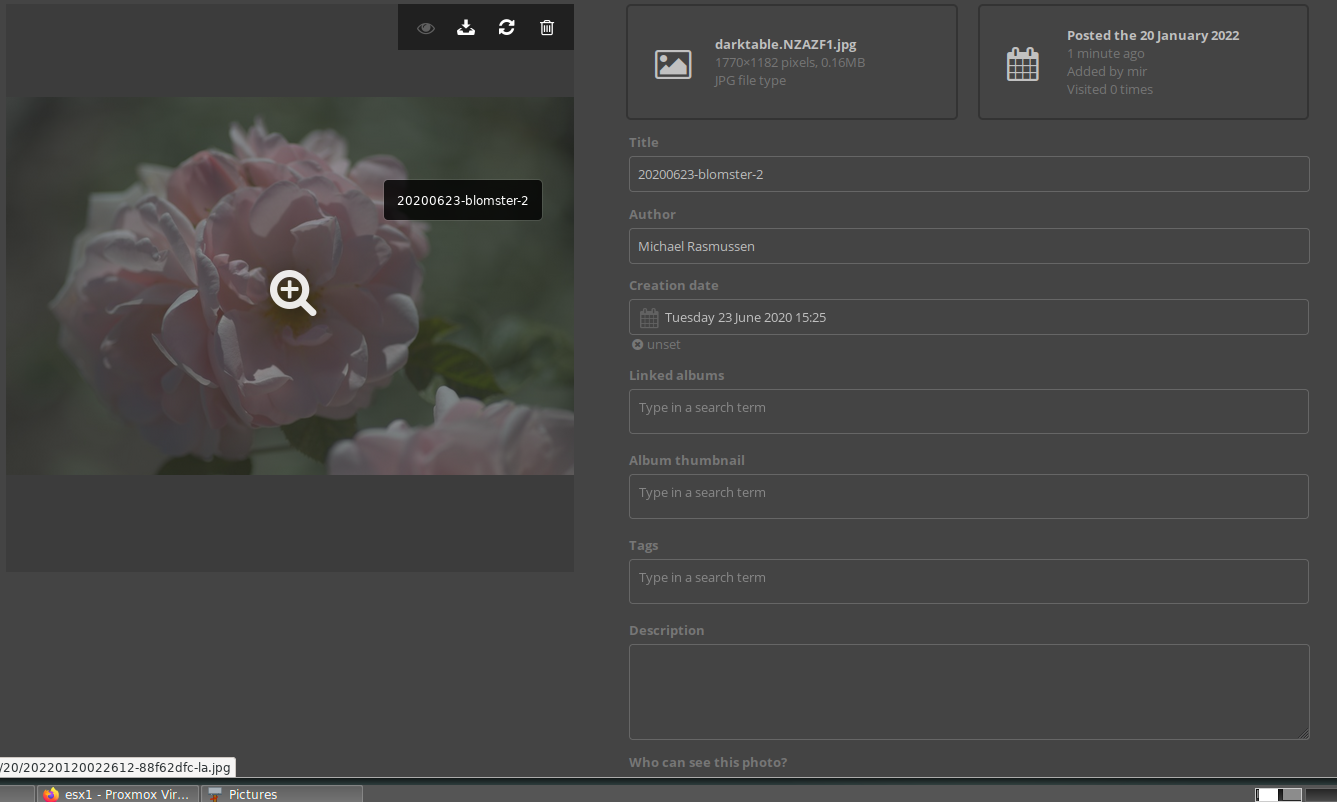This screenshot has height=802, width=1337.
Task: Select the Title field containing 20200623-blomster-2
Action: [968, 173]
